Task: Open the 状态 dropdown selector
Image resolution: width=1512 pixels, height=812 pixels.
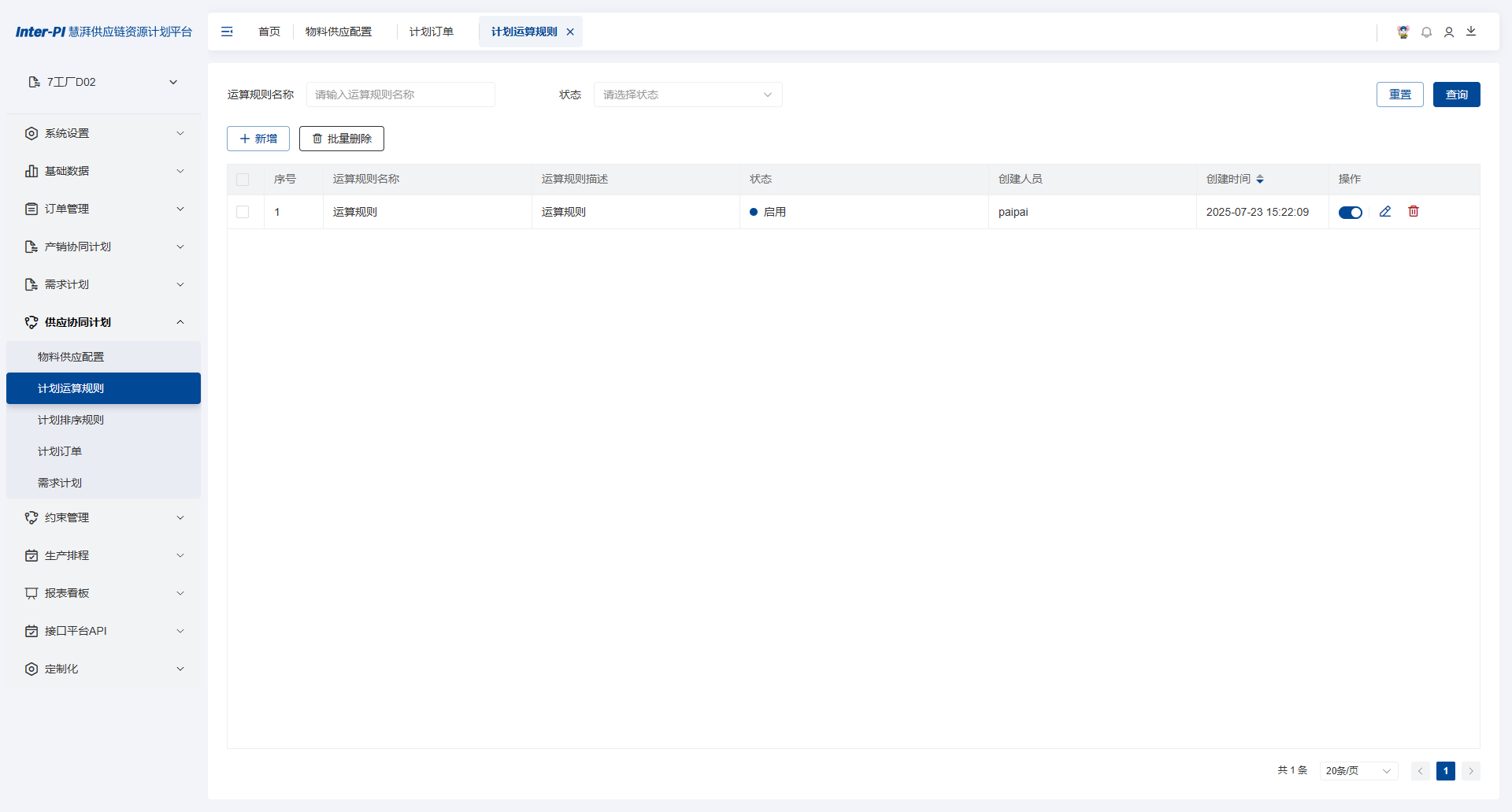Action: 687,95
